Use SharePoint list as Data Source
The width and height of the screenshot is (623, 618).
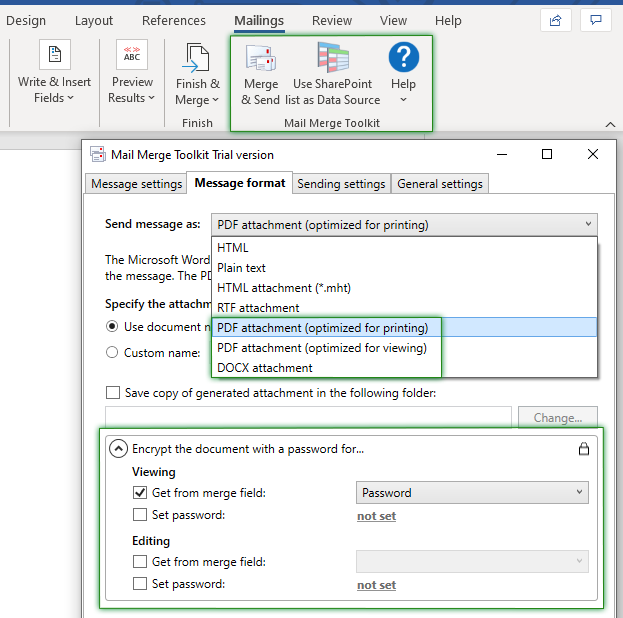point(333,74)
